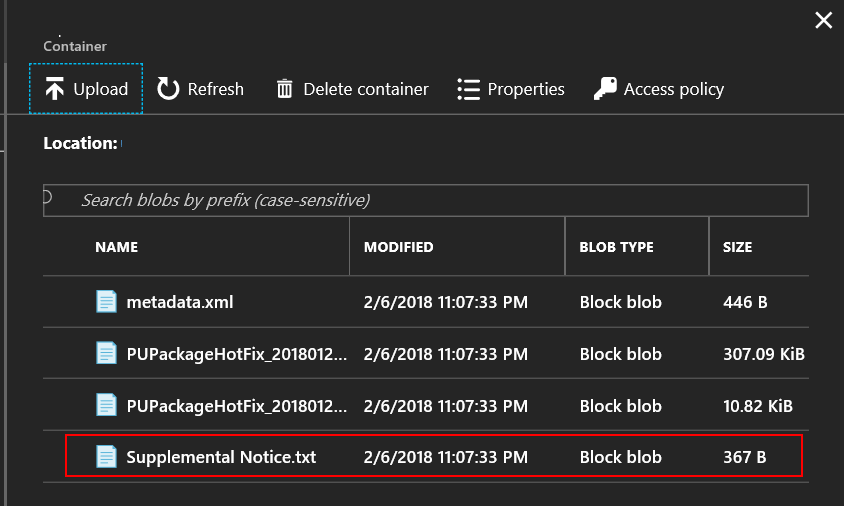Click the file icon of the 10.82 KiB blob
Screen dimensions: 844x506
(x=106, y=405)
